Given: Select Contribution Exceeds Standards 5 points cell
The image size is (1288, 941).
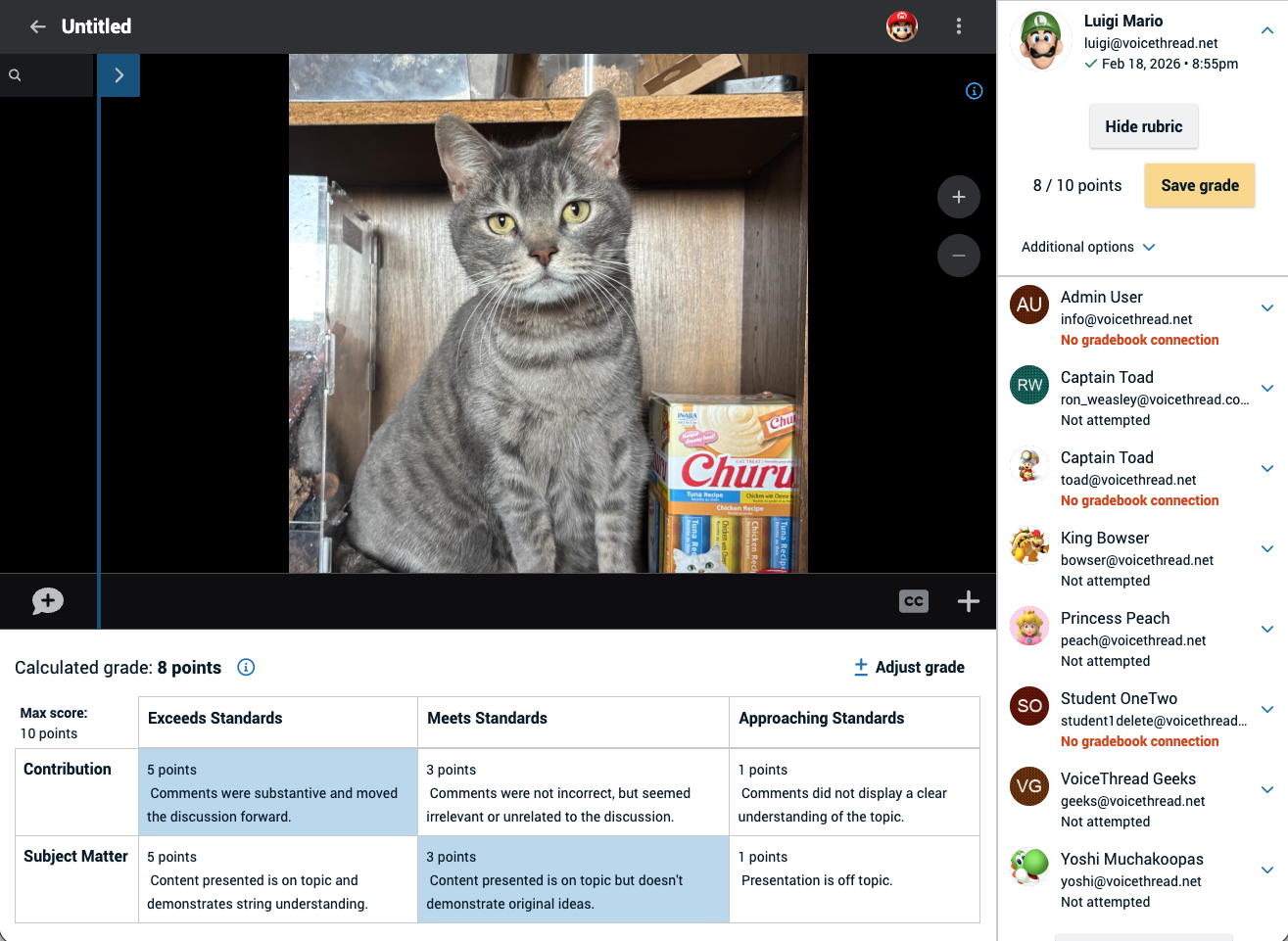Looking at the screenshot, I should pos(277,792).
